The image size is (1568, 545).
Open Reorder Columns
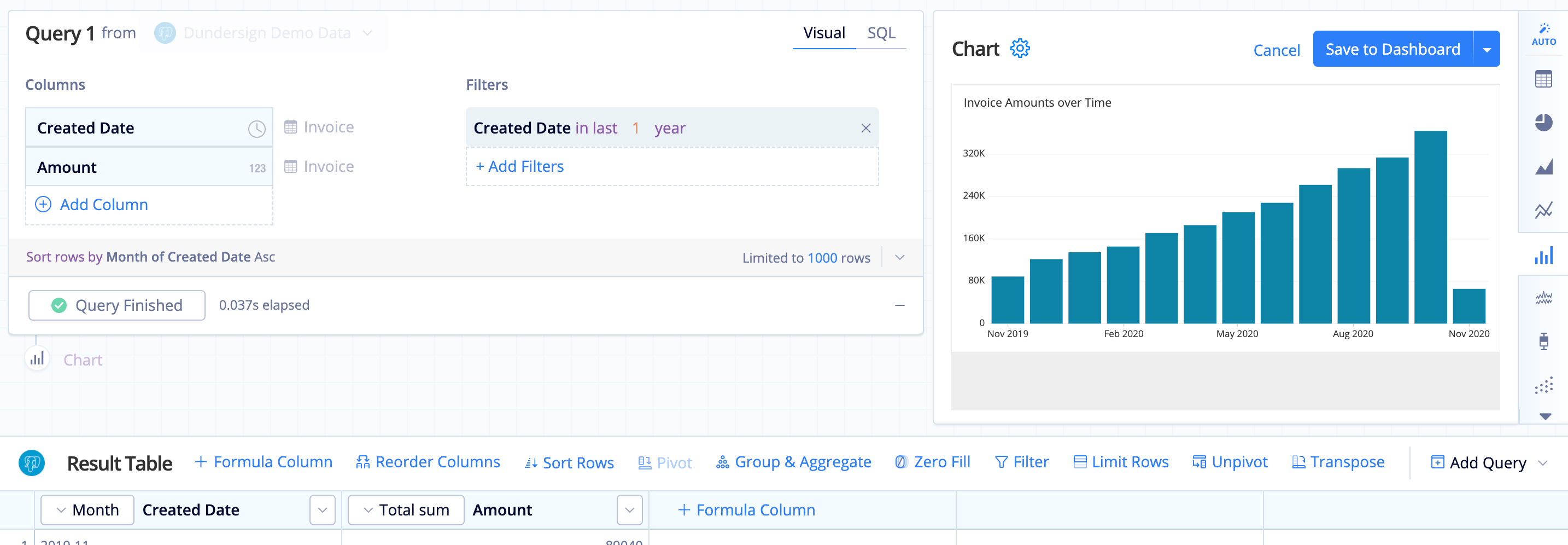428,462
